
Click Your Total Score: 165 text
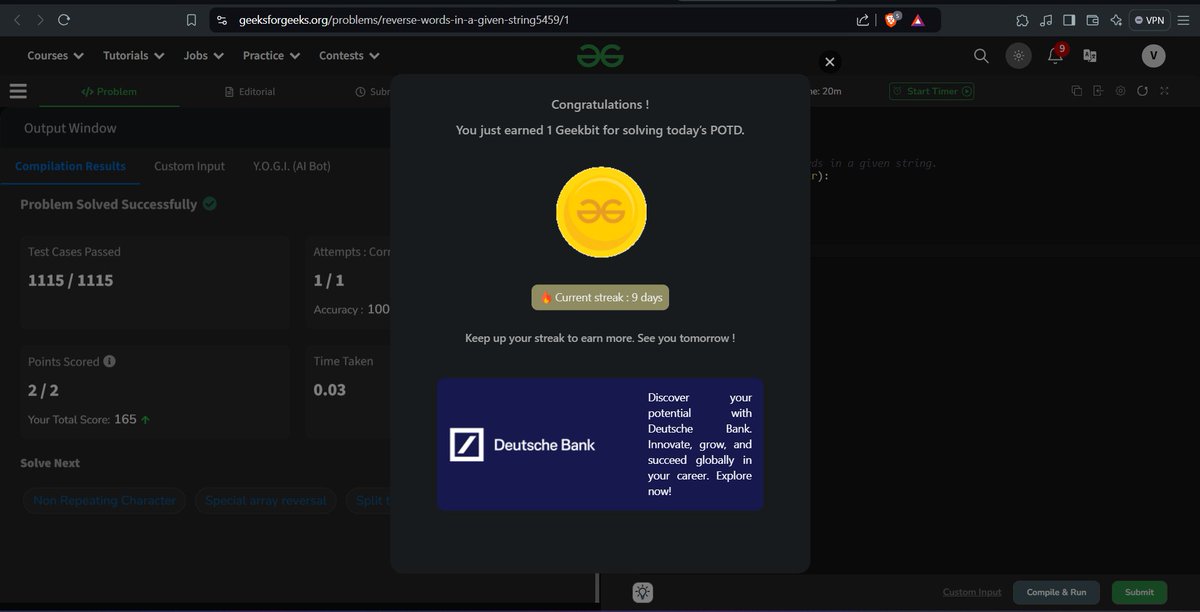82,419
